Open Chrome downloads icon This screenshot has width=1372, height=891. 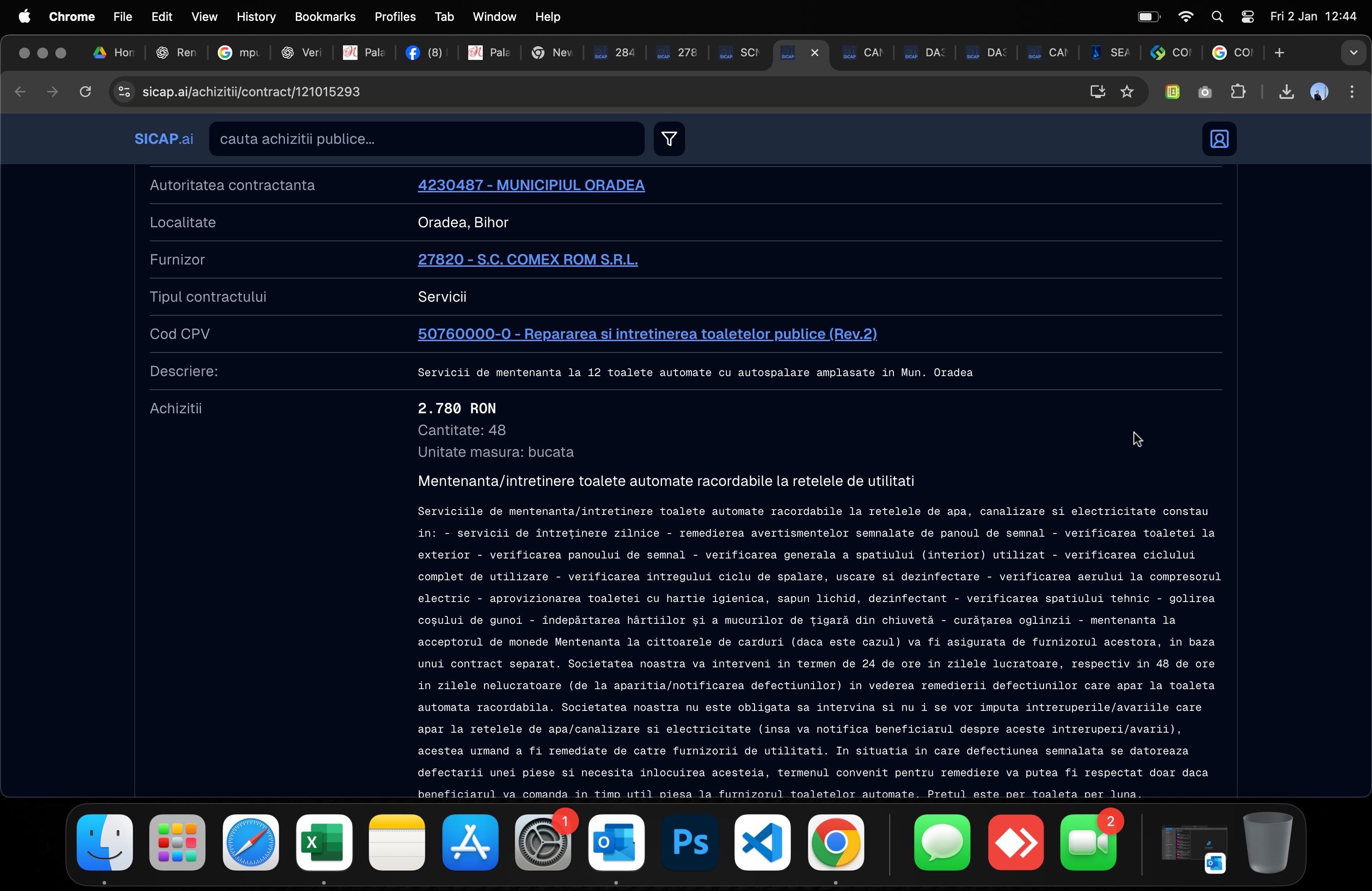[1286, 92]
